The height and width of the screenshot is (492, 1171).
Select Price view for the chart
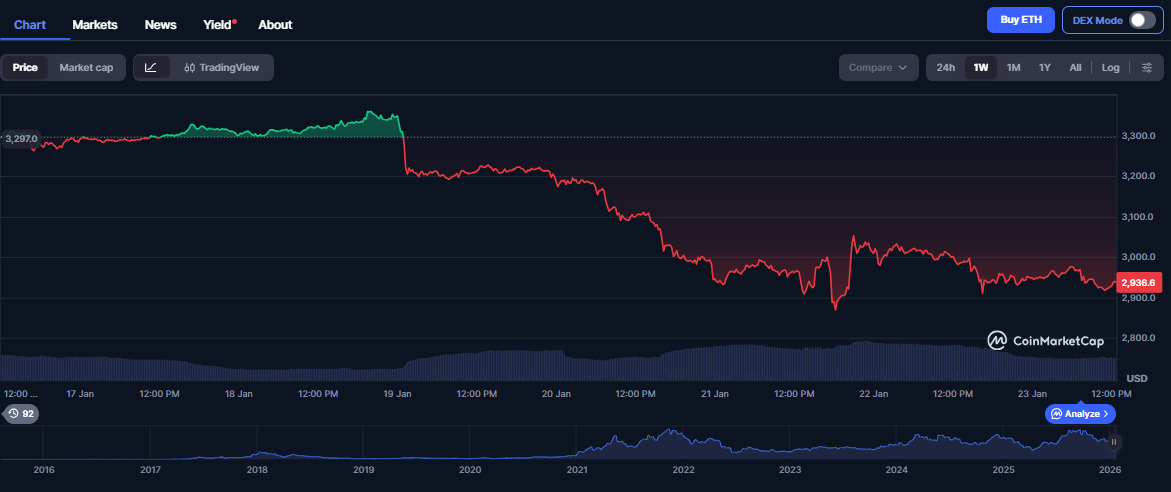coord(25,68)
